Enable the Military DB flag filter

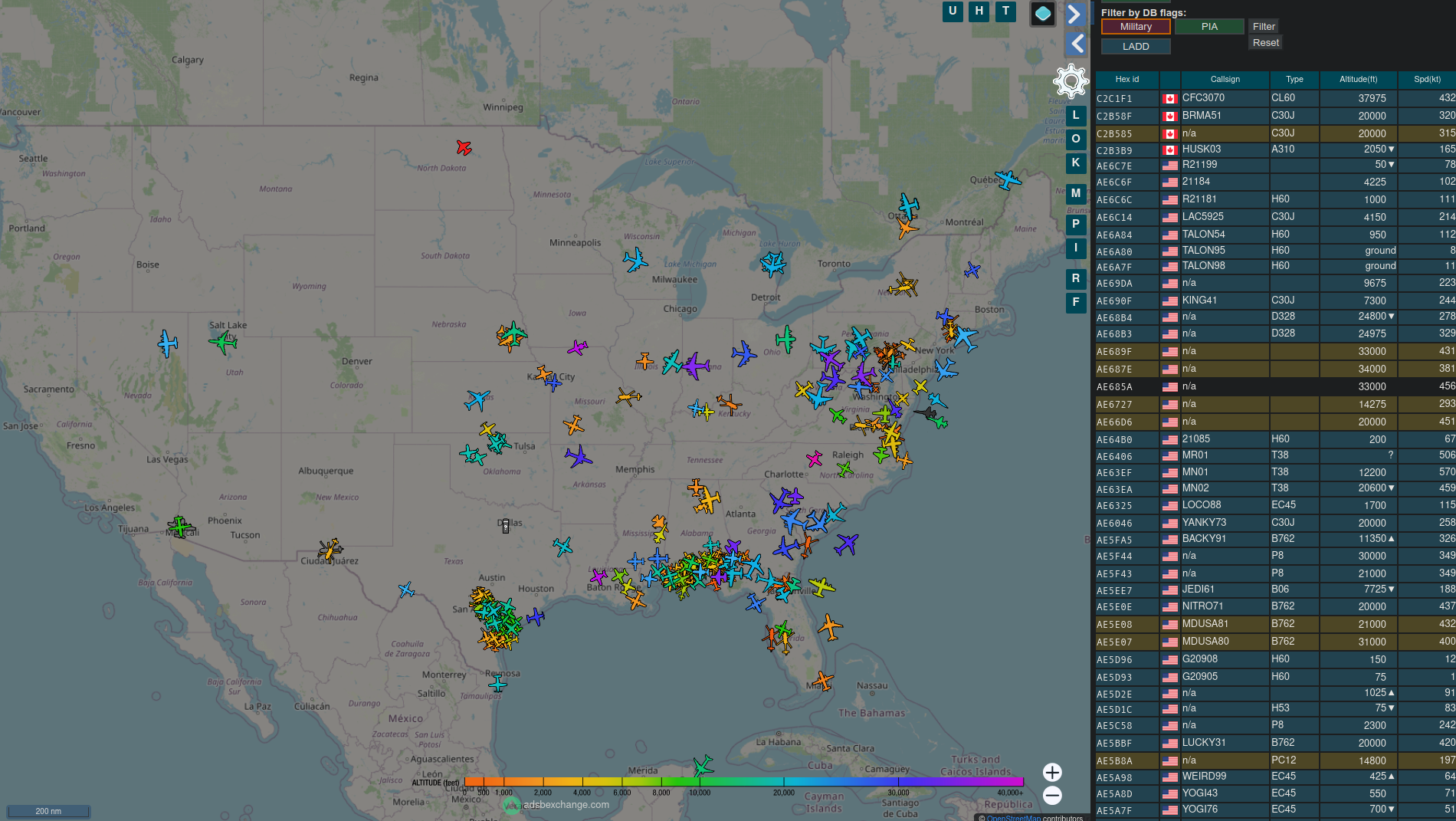click(x=1136, y=27)
